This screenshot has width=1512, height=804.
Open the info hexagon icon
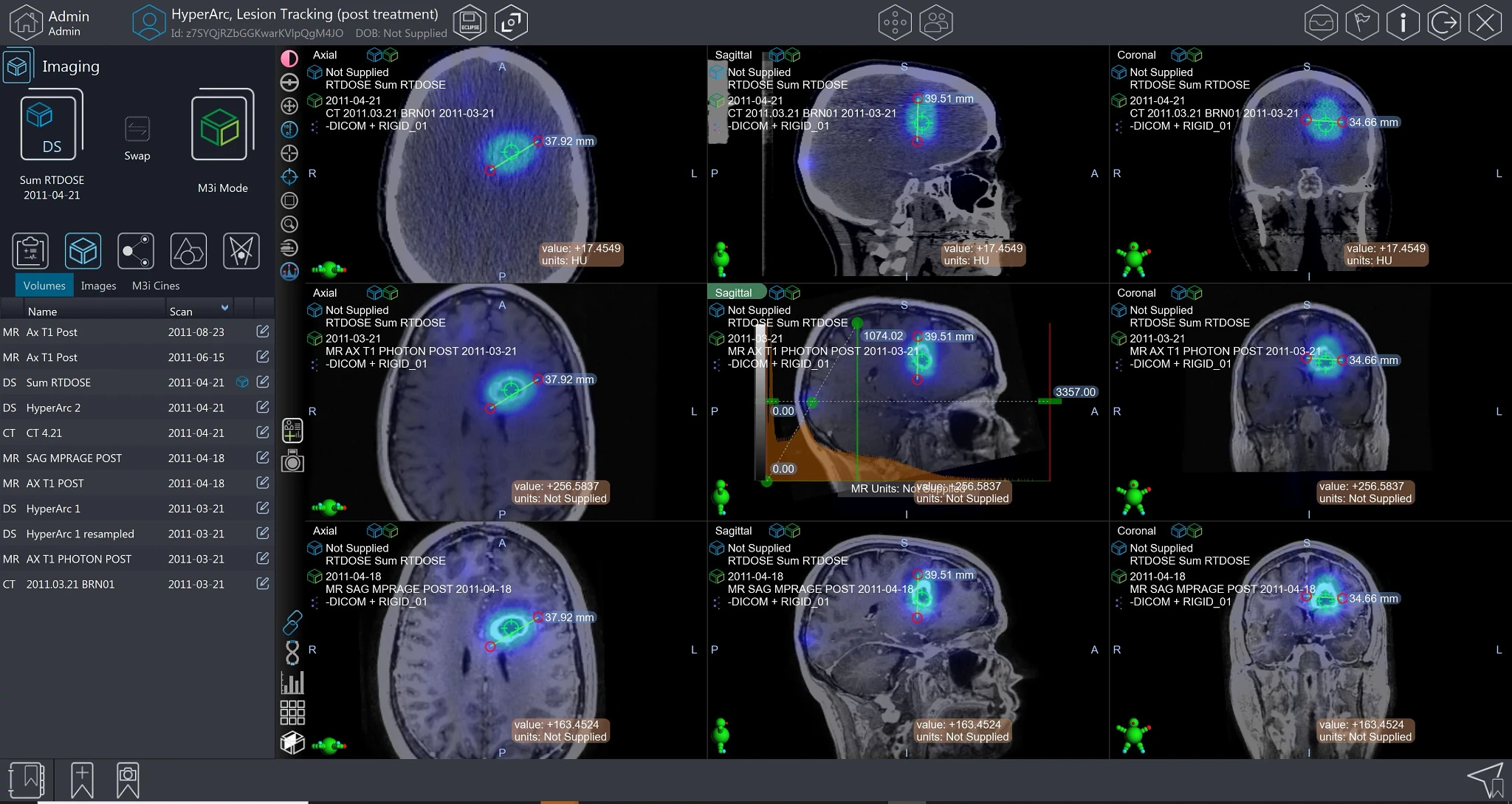tap(1403, 22)
